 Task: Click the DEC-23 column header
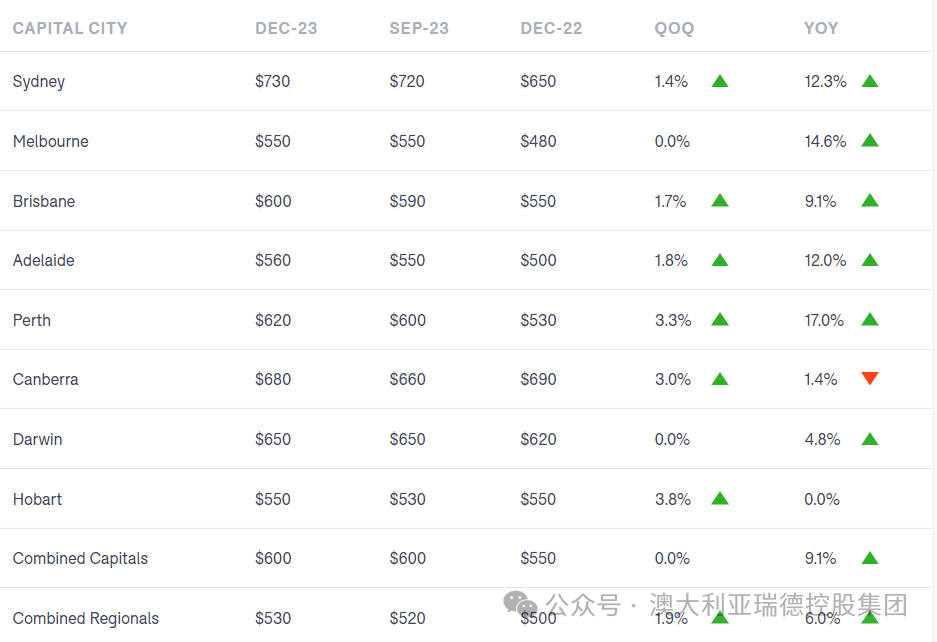pos(286,28)
